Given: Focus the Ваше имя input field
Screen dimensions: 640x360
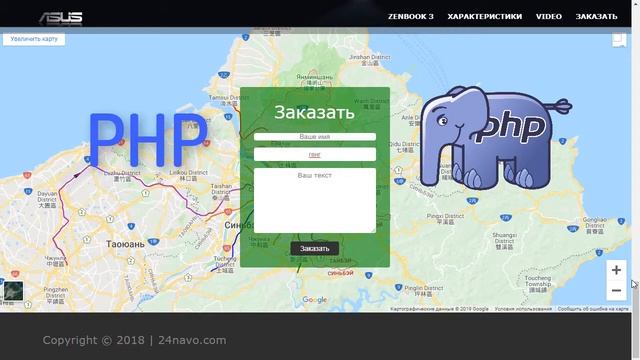Looking at the screenshot, I should [x=315, y=137].
